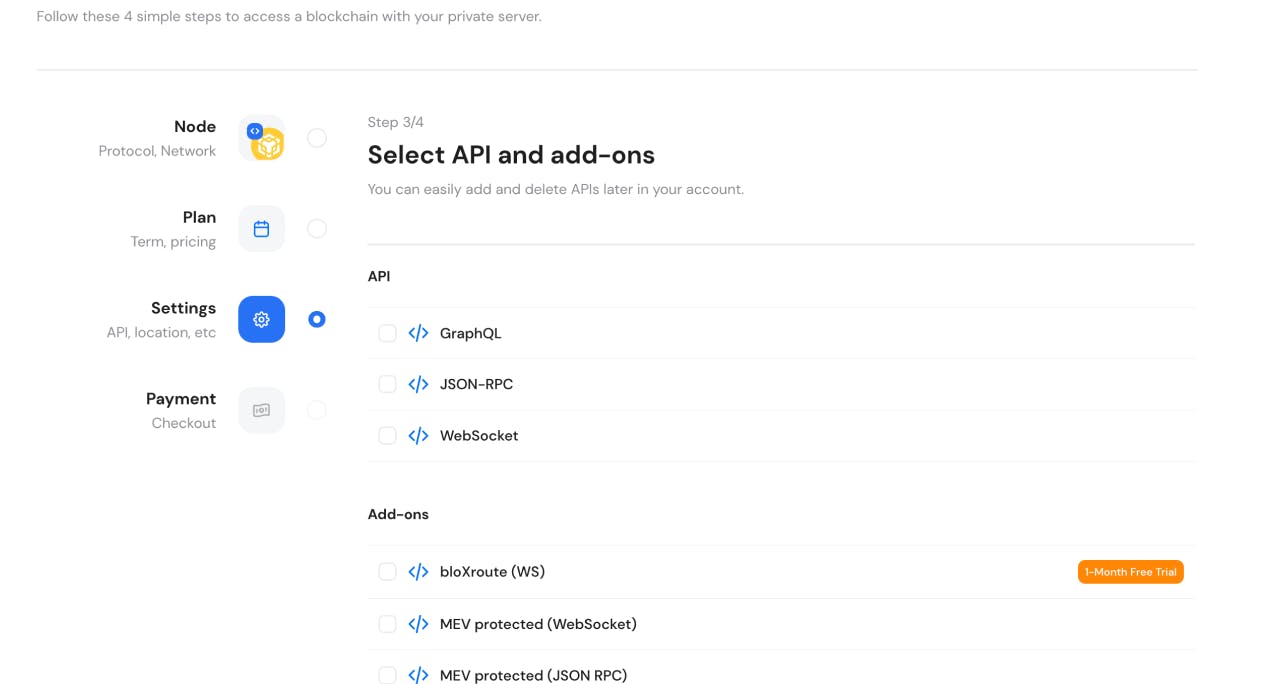Check the JSON-RPC API checkbox

pyautogui.click(x=387, y=384)
